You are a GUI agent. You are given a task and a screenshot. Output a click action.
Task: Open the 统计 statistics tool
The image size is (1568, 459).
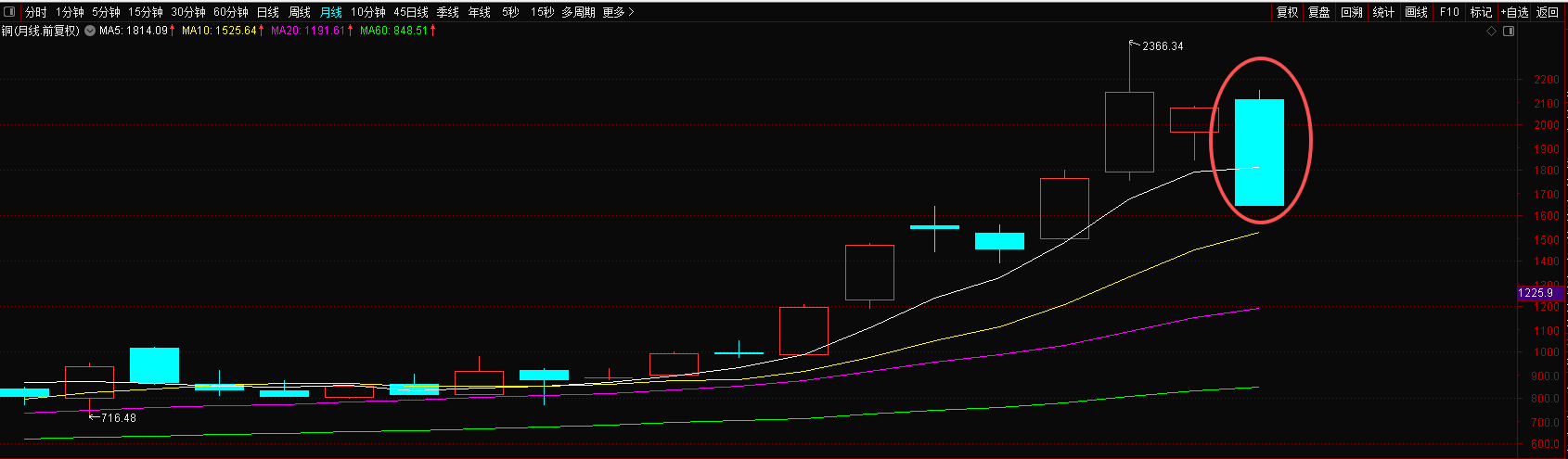point(1383,12)
